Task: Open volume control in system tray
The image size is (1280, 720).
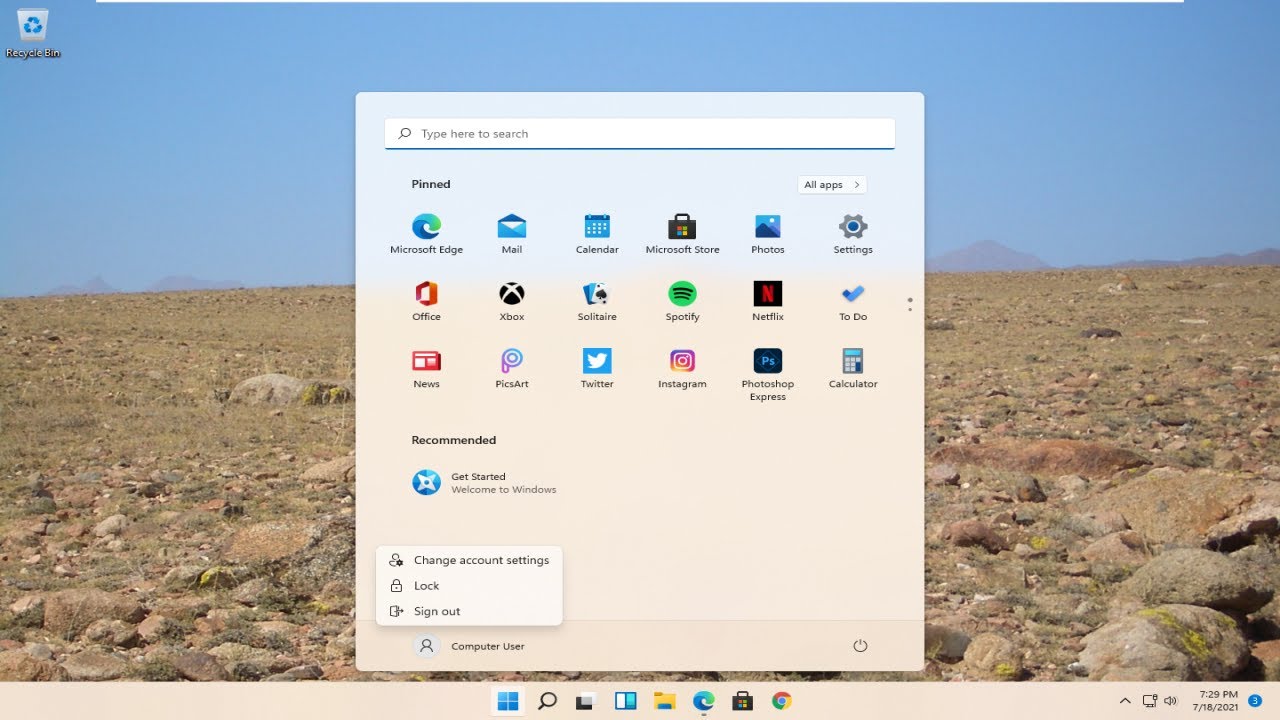Action: (1171, 701)
